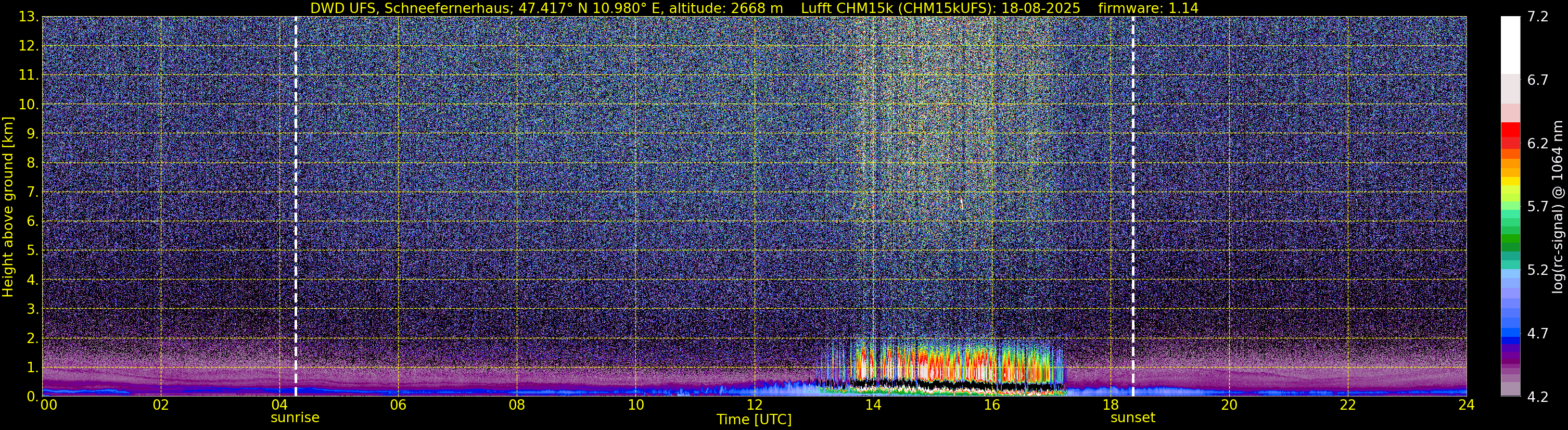
Task: Click the 'Time [UTC]' axis label
Action: pos(754,420)
